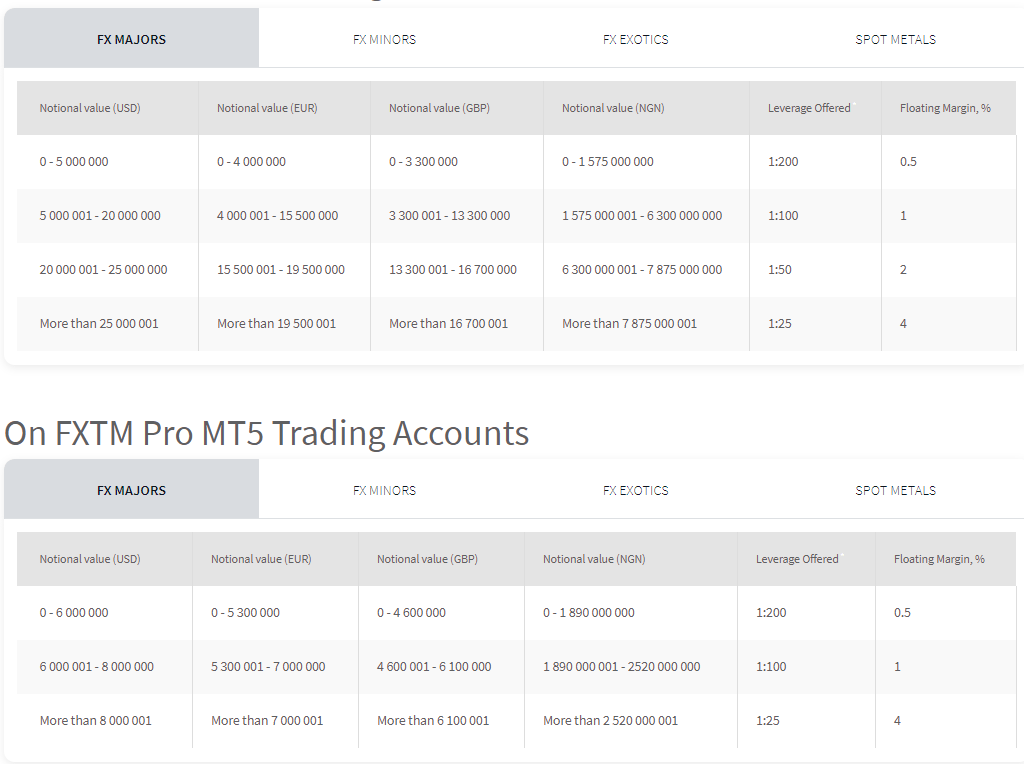Open FX EXOTICS tab of the upper table
Image resolution: width=1024 pixels, height=764 pixels.
coord(636,39)
